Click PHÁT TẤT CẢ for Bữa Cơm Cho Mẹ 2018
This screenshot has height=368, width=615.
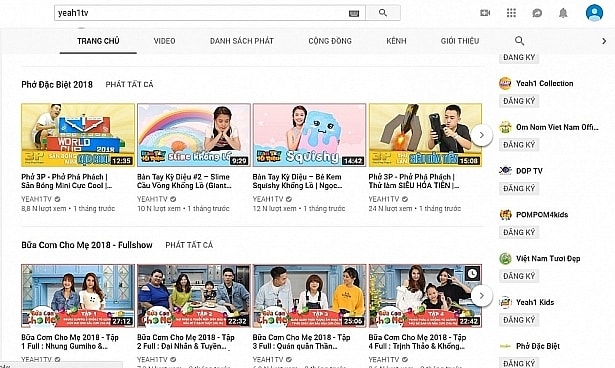(x=189, y=245)
